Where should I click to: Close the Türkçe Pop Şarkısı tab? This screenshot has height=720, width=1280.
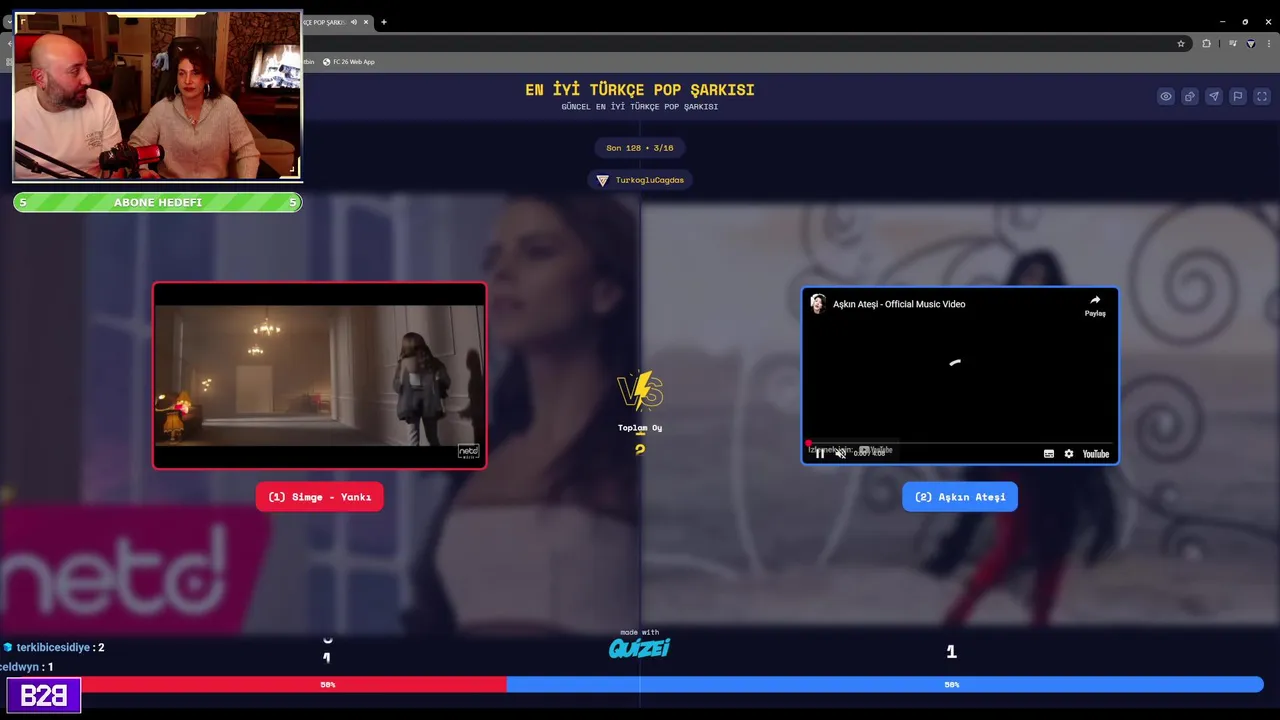(x=366, y=22)
